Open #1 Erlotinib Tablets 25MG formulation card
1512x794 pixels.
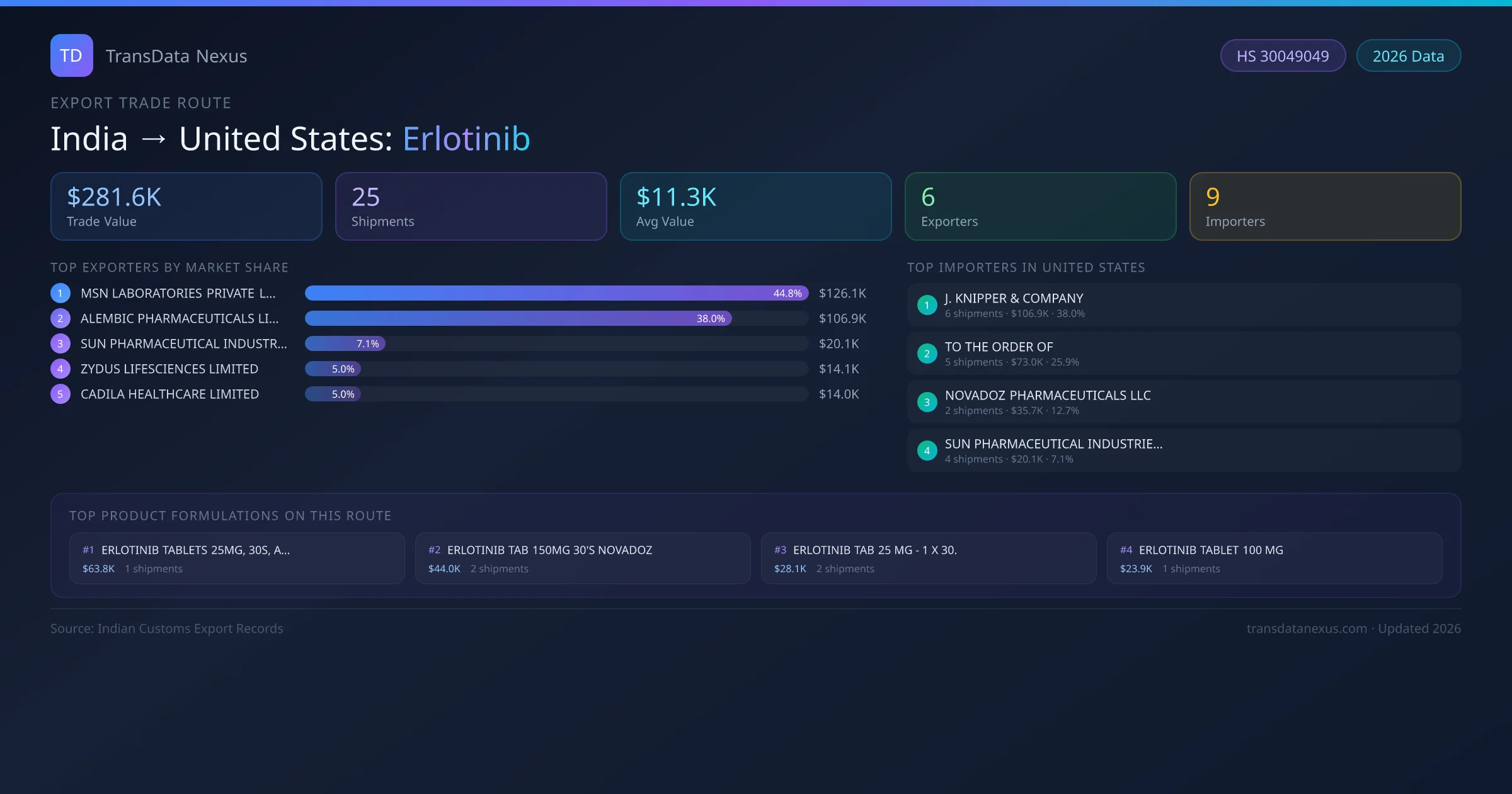pos(237,558)
